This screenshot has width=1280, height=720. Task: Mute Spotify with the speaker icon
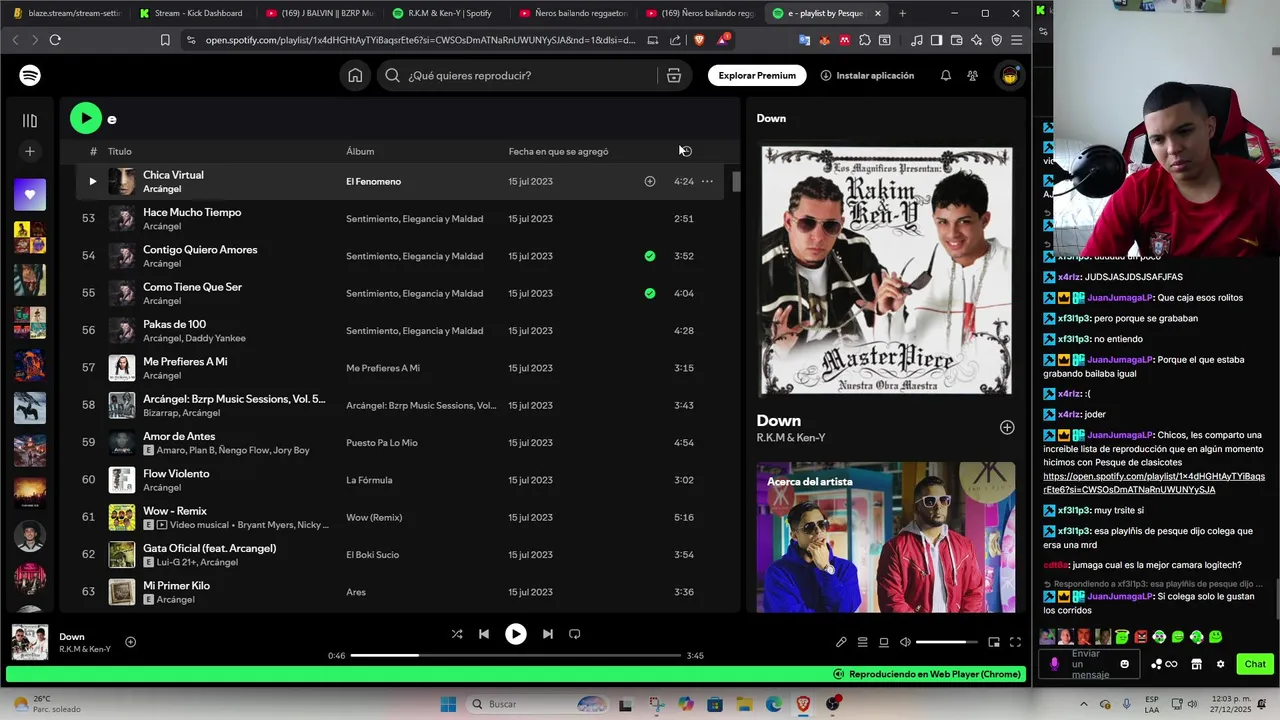tap(905, 642)
